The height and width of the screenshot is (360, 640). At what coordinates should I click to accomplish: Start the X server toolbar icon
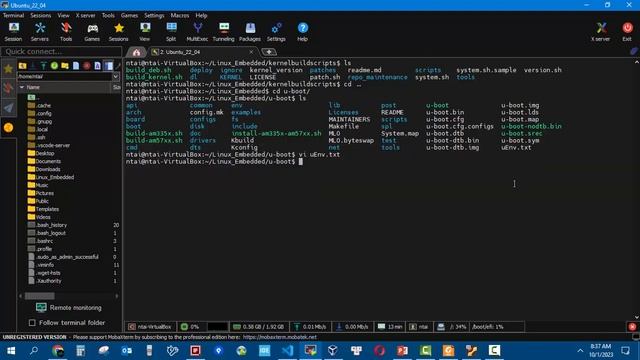point(601,32)
